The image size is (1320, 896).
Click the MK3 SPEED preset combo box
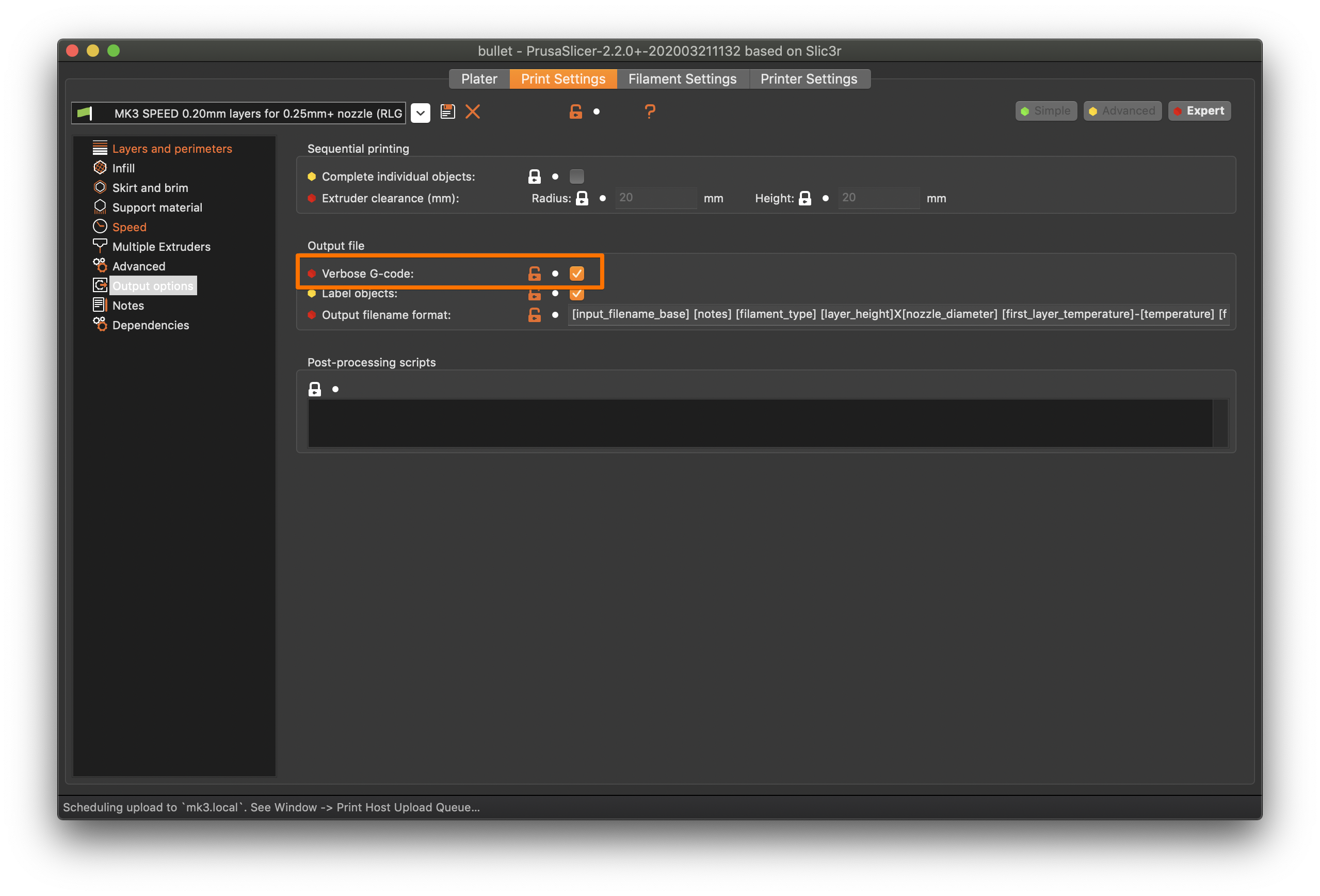(238, 113)
